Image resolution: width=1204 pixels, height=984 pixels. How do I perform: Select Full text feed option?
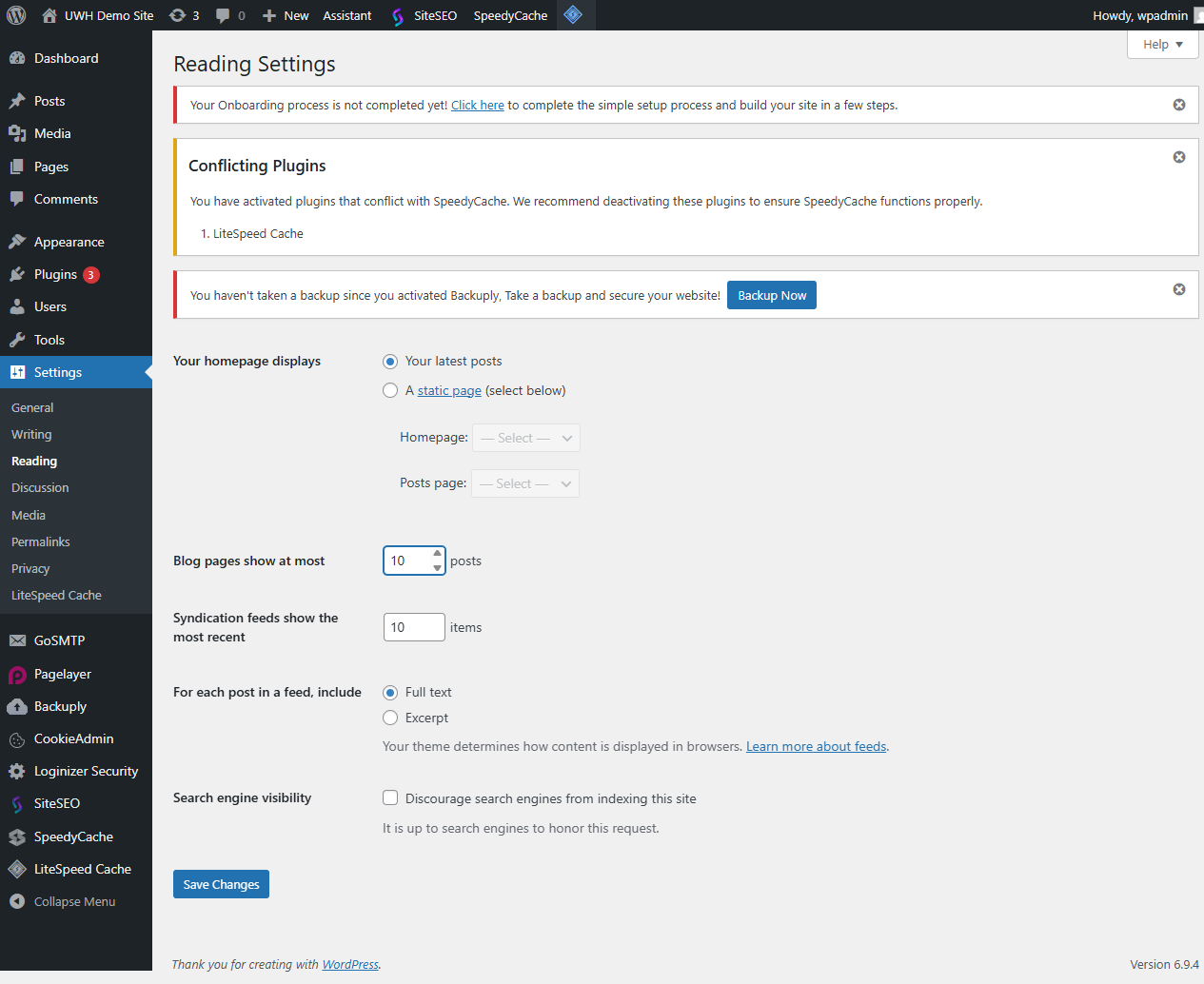(x=390, y=693)
